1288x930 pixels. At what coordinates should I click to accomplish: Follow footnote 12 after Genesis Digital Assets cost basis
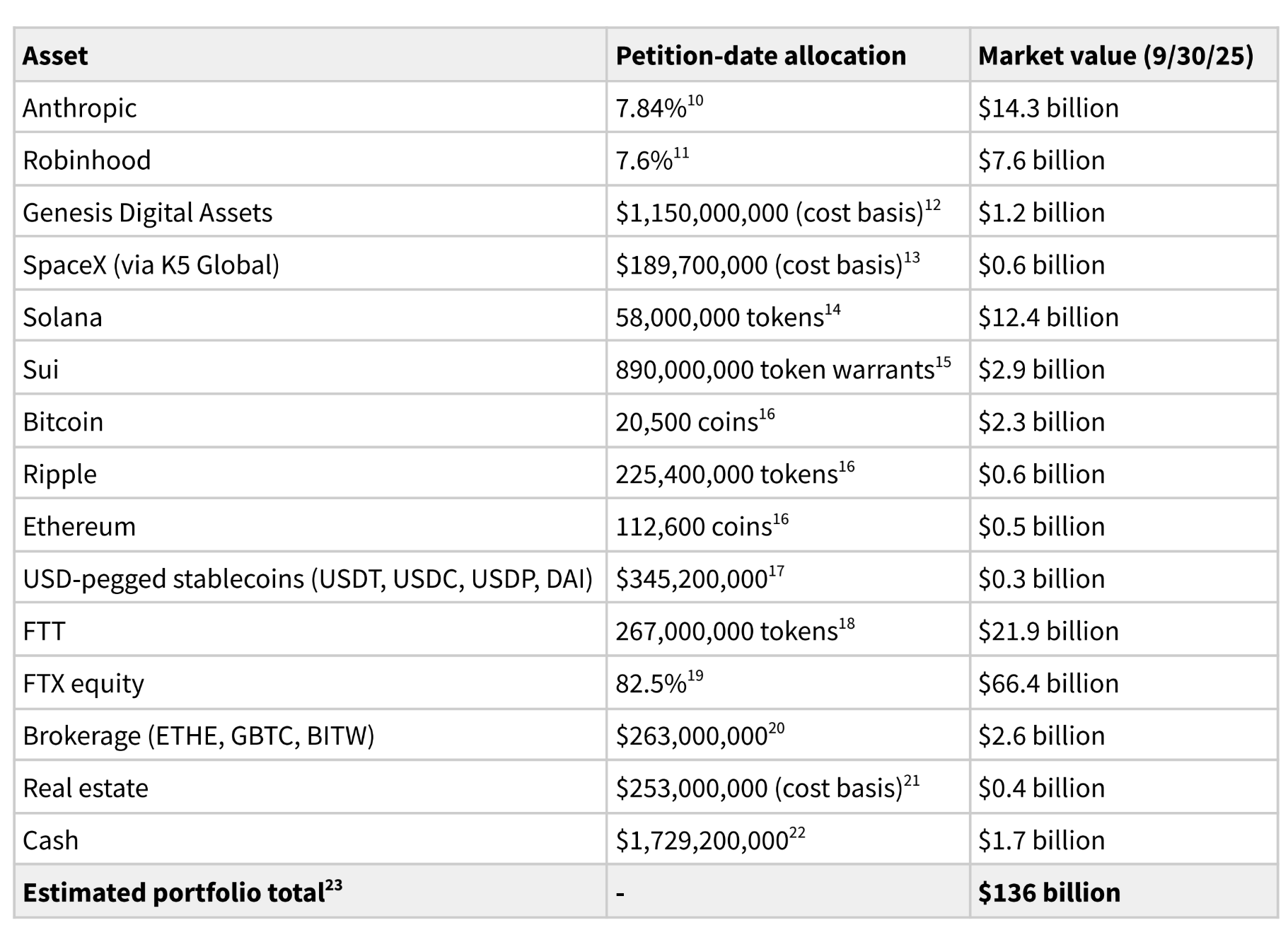click(x=932, y=205)
